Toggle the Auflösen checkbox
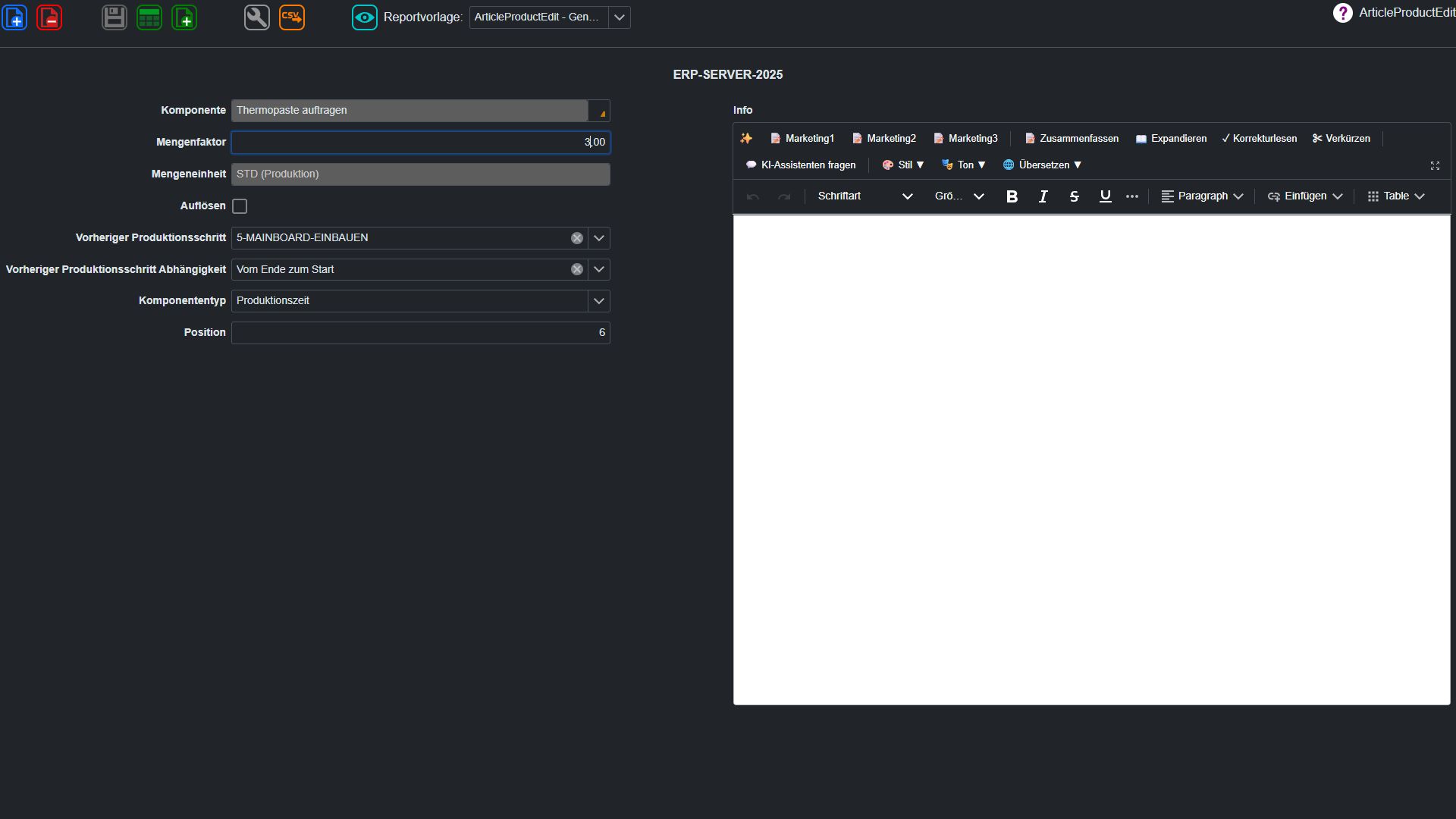The image size is (1456, 819). pos(240,206)
